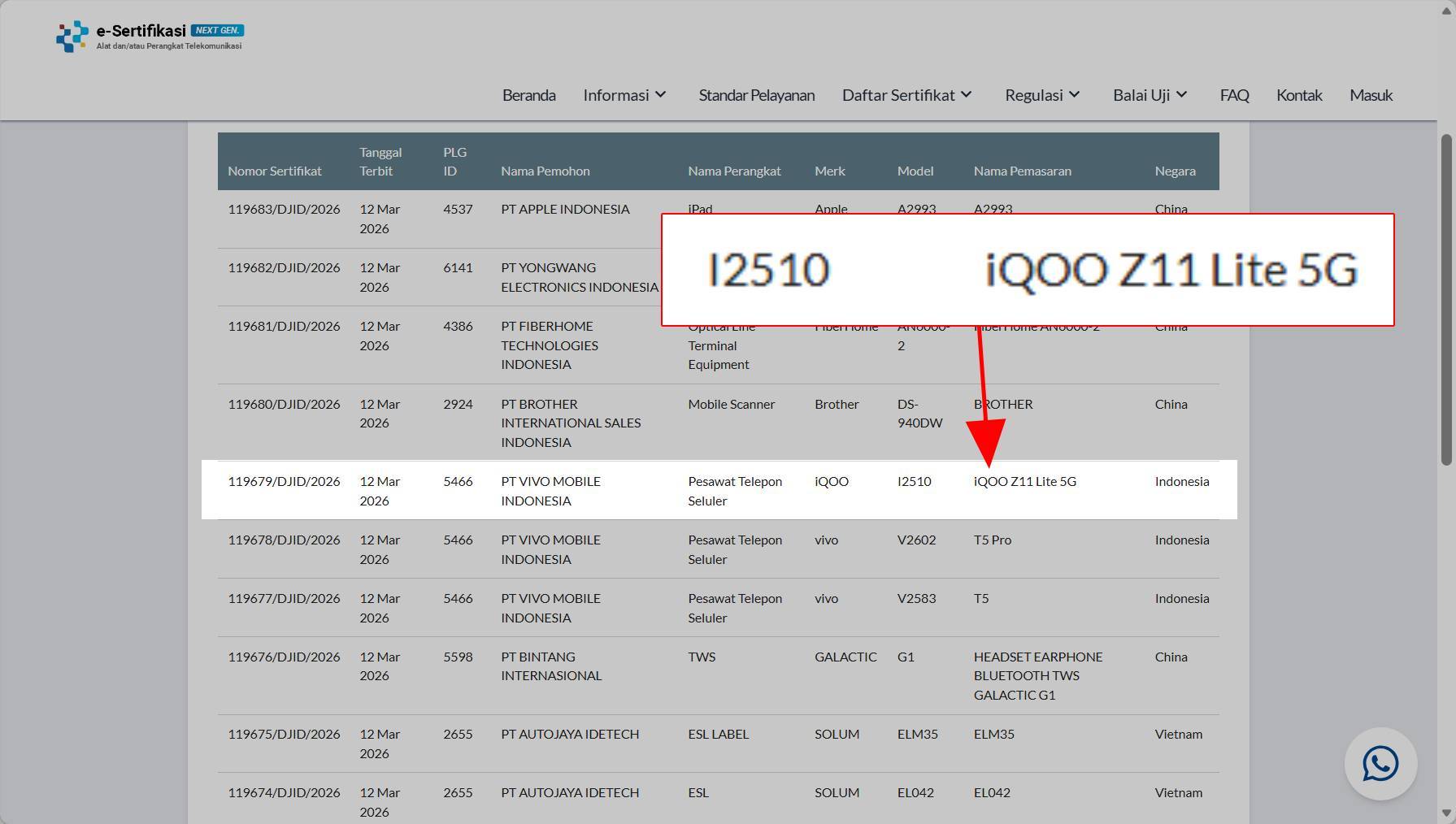Image resolution: width=1456 pixels, height=824 pixels.
Task: Click model EL042 in the table
Action: 915,792
